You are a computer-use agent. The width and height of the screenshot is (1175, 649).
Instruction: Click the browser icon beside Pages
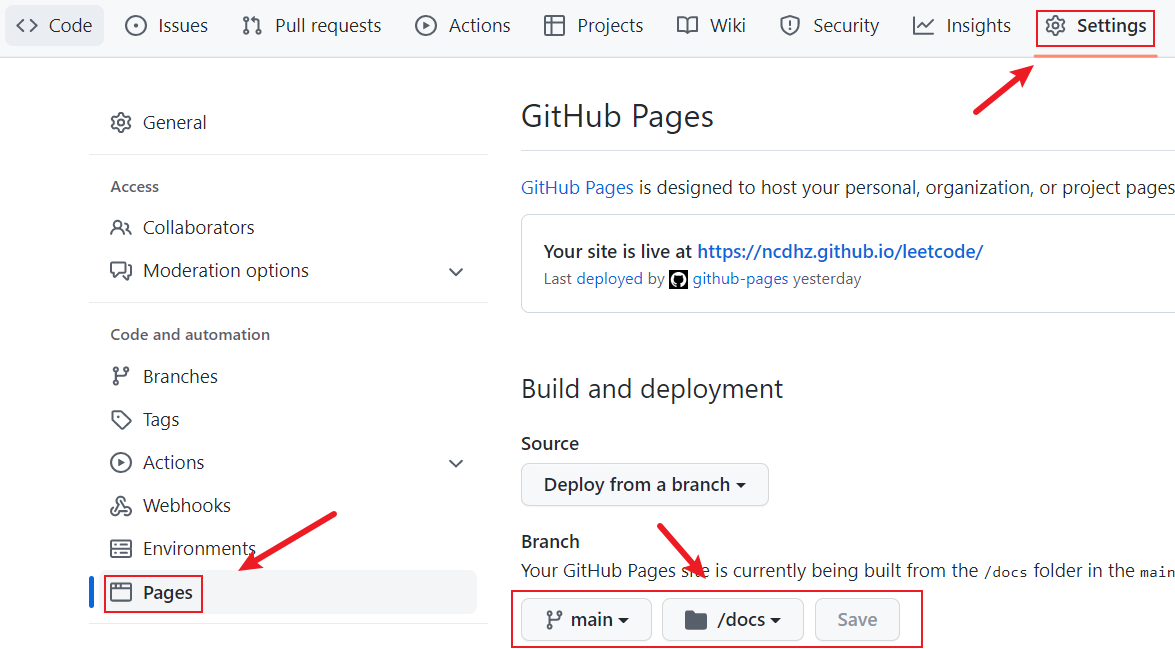point(121,592)
